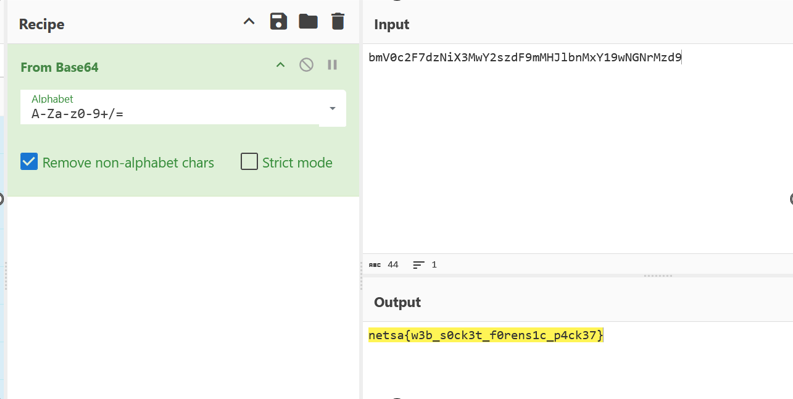Viewport: 793px width, 399px height.
Task: Disable the From Base64 operation
Action: 306,65
